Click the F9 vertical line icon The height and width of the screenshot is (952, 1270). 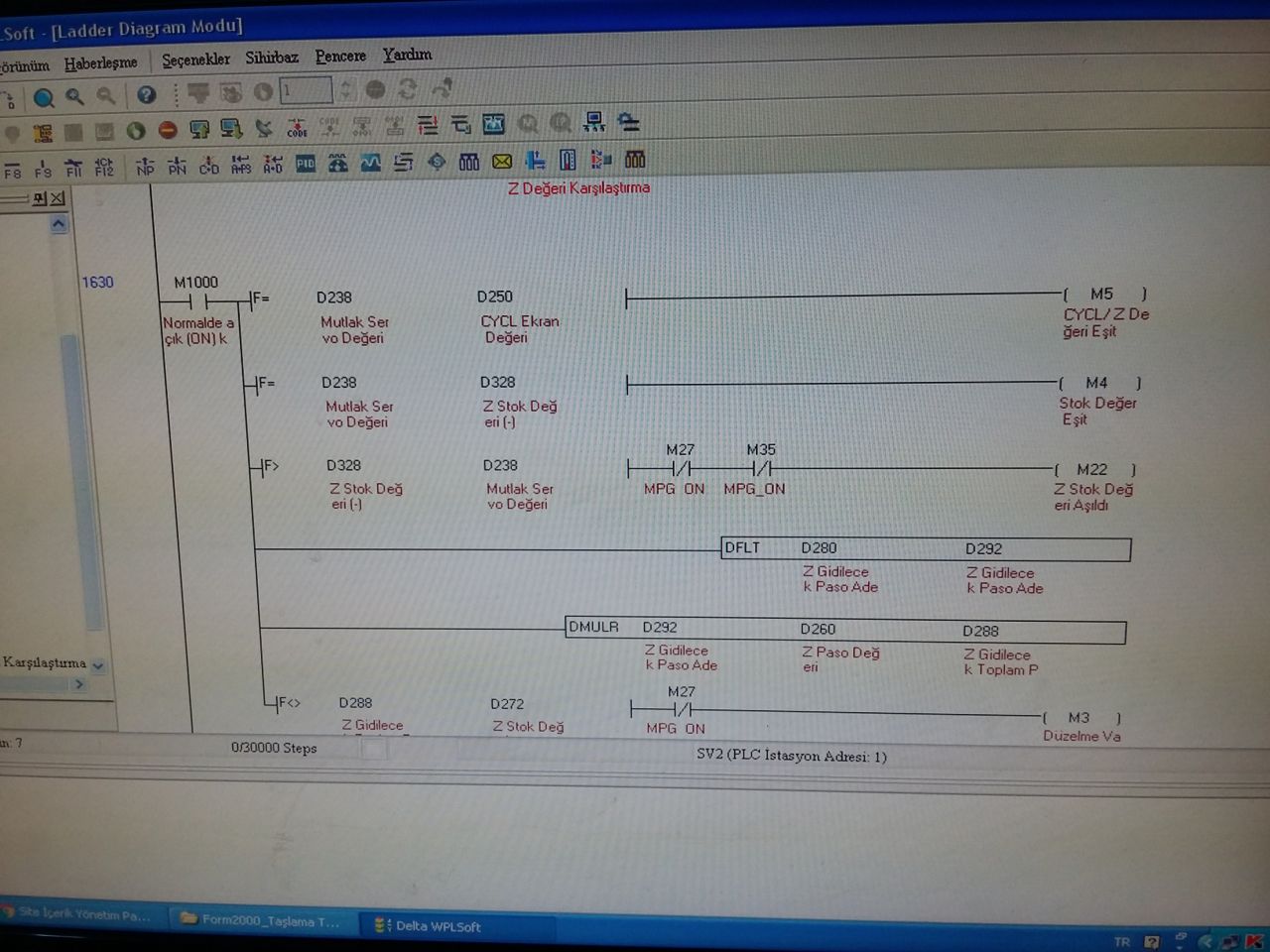pos(43,168)
